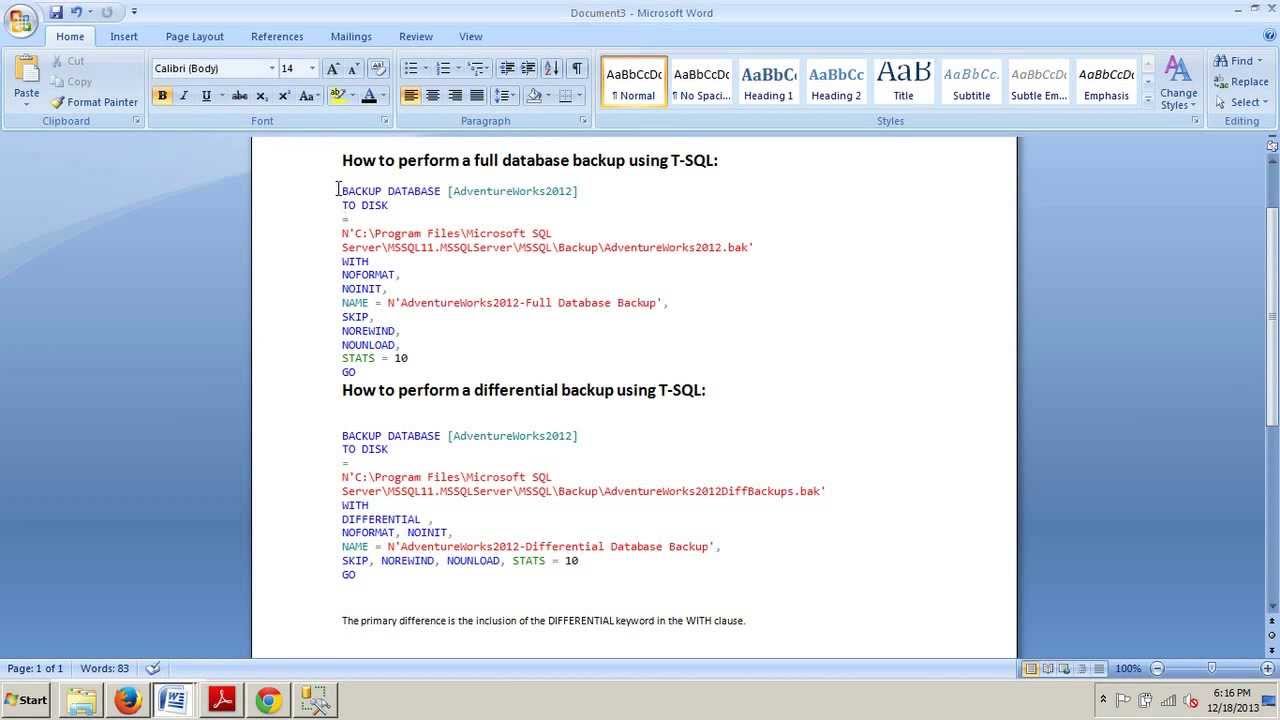Toggle underline formatting
The image size is (1280, 720).
[206, 96]
